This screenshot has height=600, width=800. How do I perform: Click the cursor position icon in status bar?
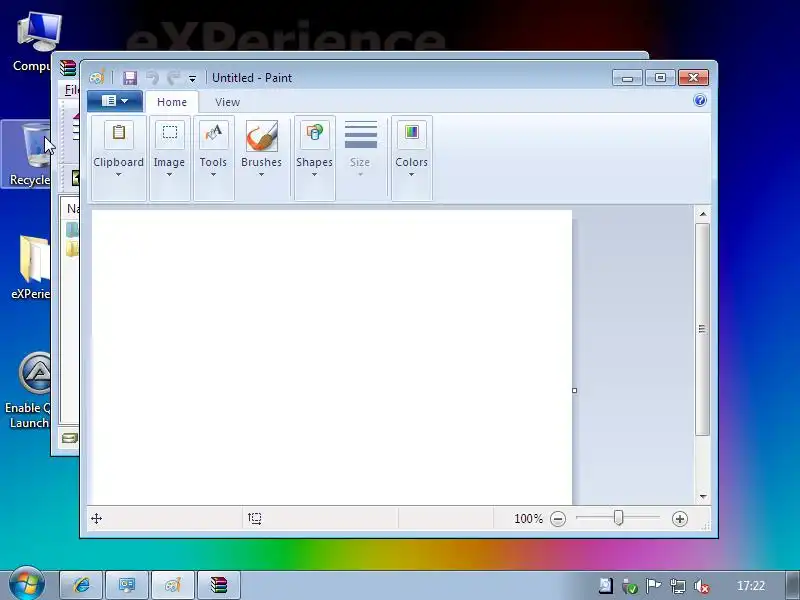coord(96,519)
